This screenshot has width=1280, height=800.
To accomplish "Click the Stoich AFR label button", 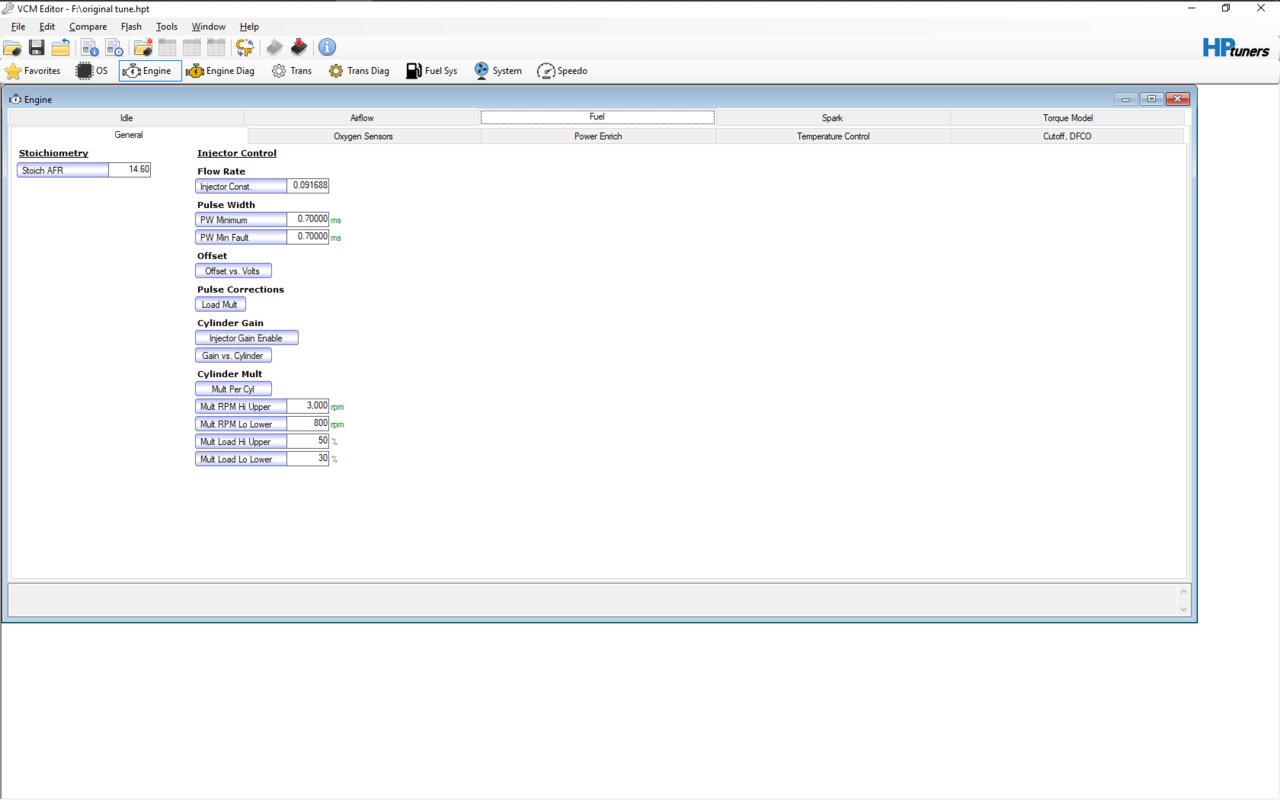I will (x=63, y=170).
